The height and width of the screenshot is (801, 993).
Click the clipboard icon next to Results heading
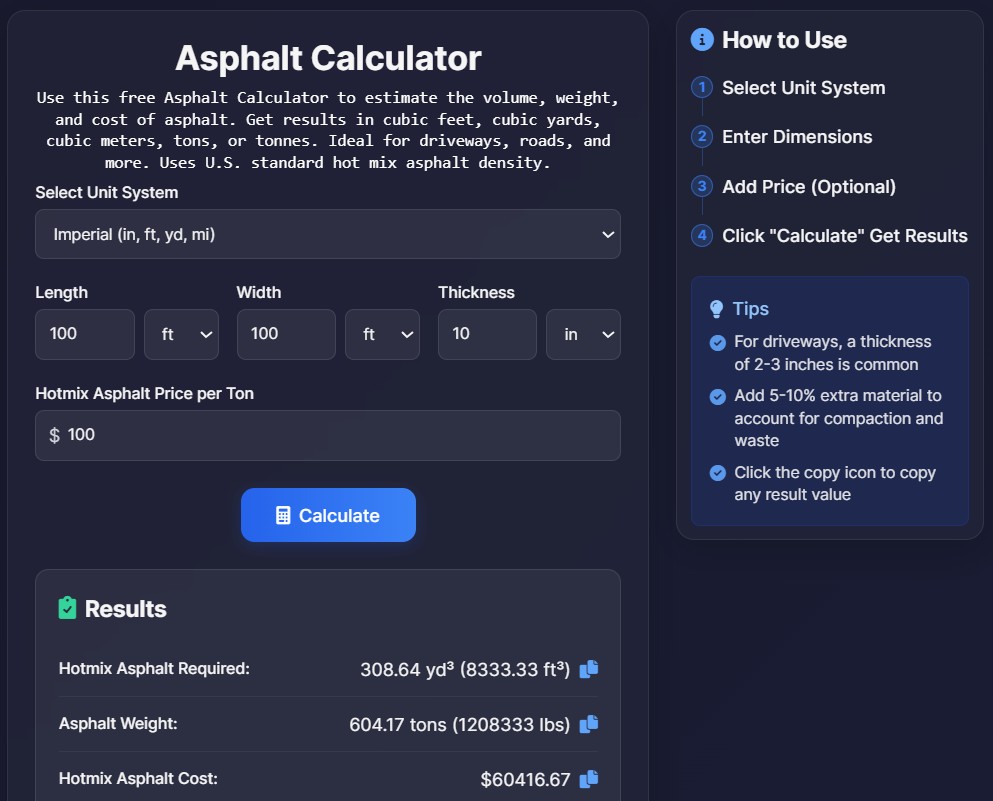click(68, 607)
